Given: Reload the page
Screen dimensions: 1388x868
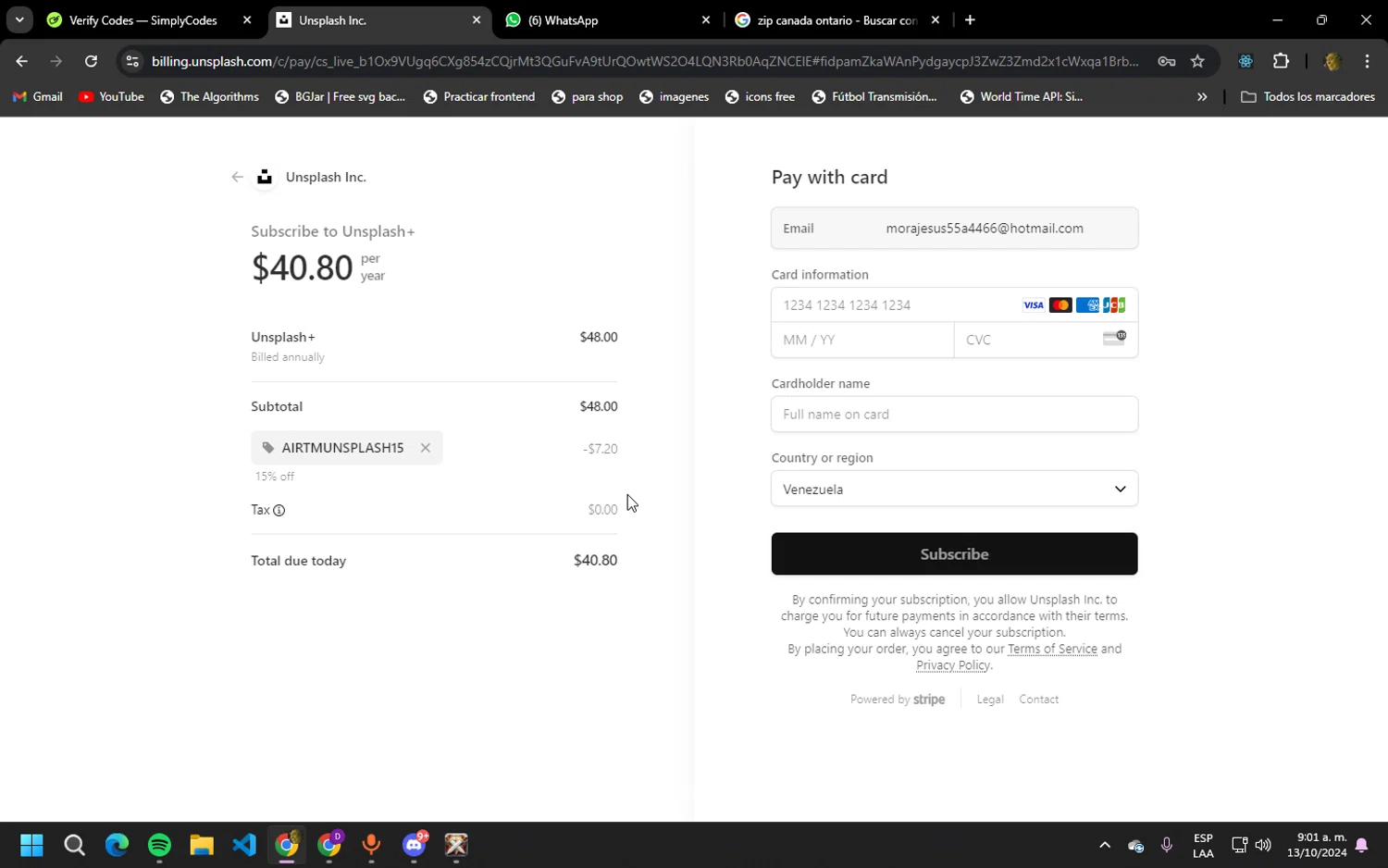Looking at the screenshot, I should (x=91, y=61).
